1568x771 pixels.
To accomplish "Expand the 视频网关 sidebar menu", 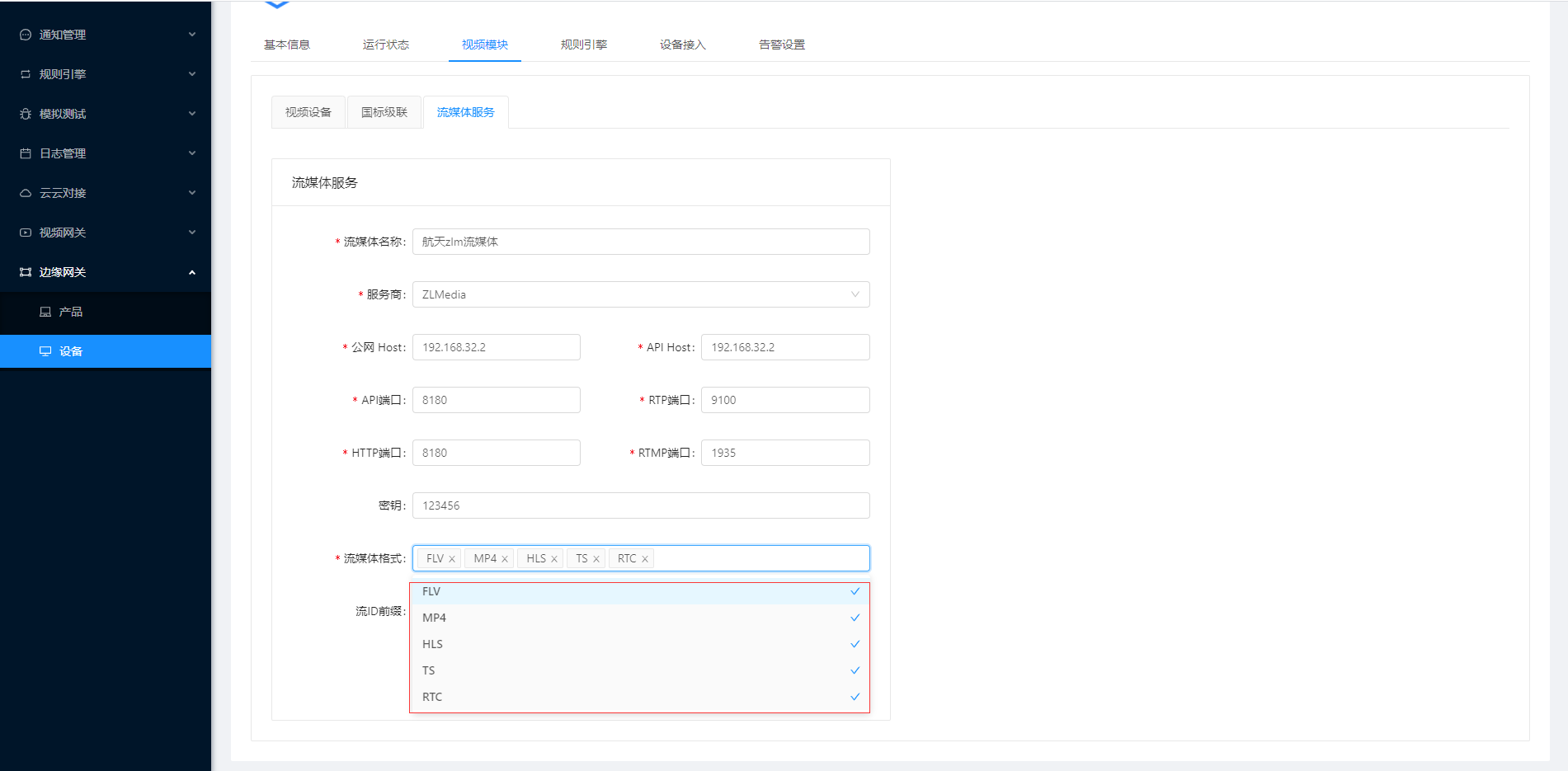I will click(106, 233).
